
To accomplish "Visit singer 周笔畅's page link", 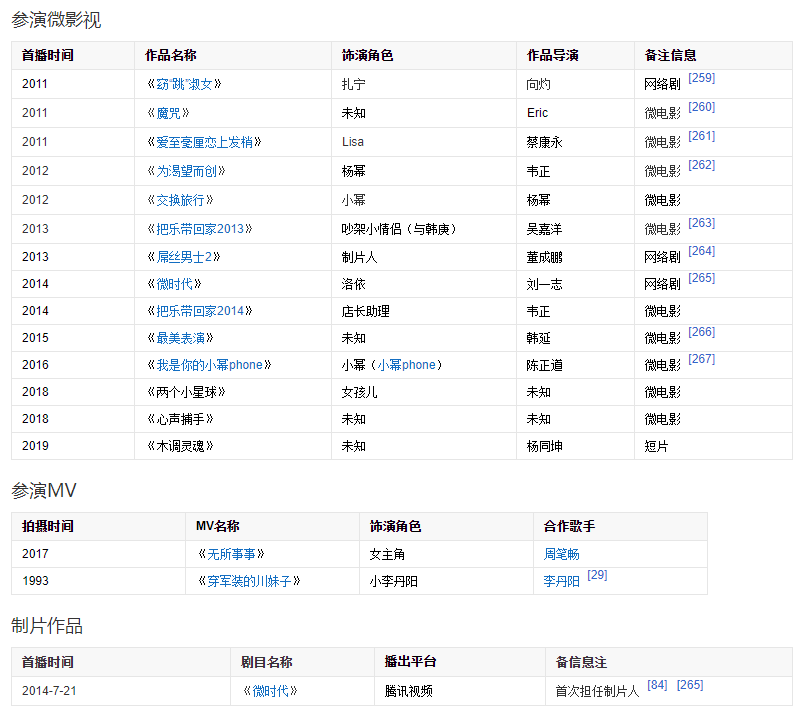I will tap(561, 554).
